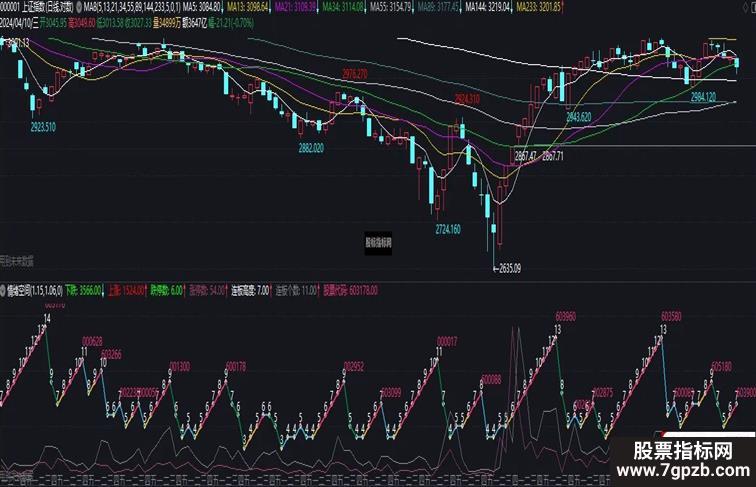Click stock code 600088 in lower chart
Viewport: 756px width, 487px height.
[491, 379]
